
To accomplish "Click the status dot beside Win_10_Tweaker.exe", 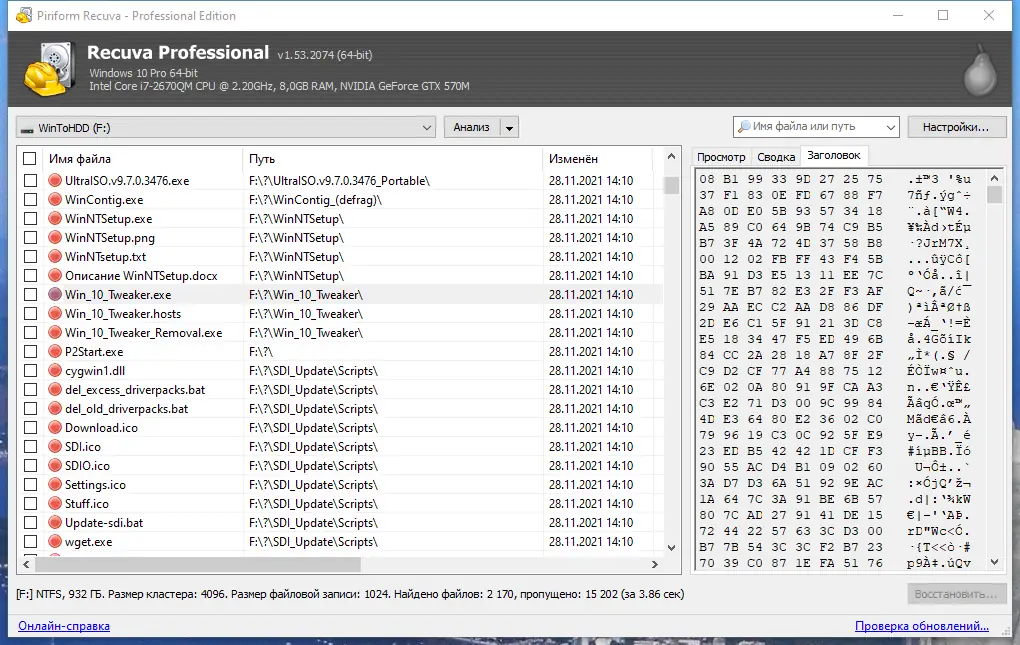I will (x=55, y=295).
